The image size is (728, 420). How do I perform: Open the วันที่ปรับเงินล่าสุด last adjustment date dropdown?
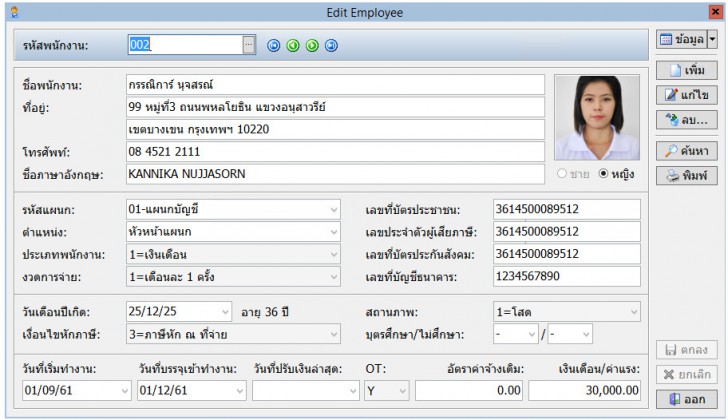353,391
